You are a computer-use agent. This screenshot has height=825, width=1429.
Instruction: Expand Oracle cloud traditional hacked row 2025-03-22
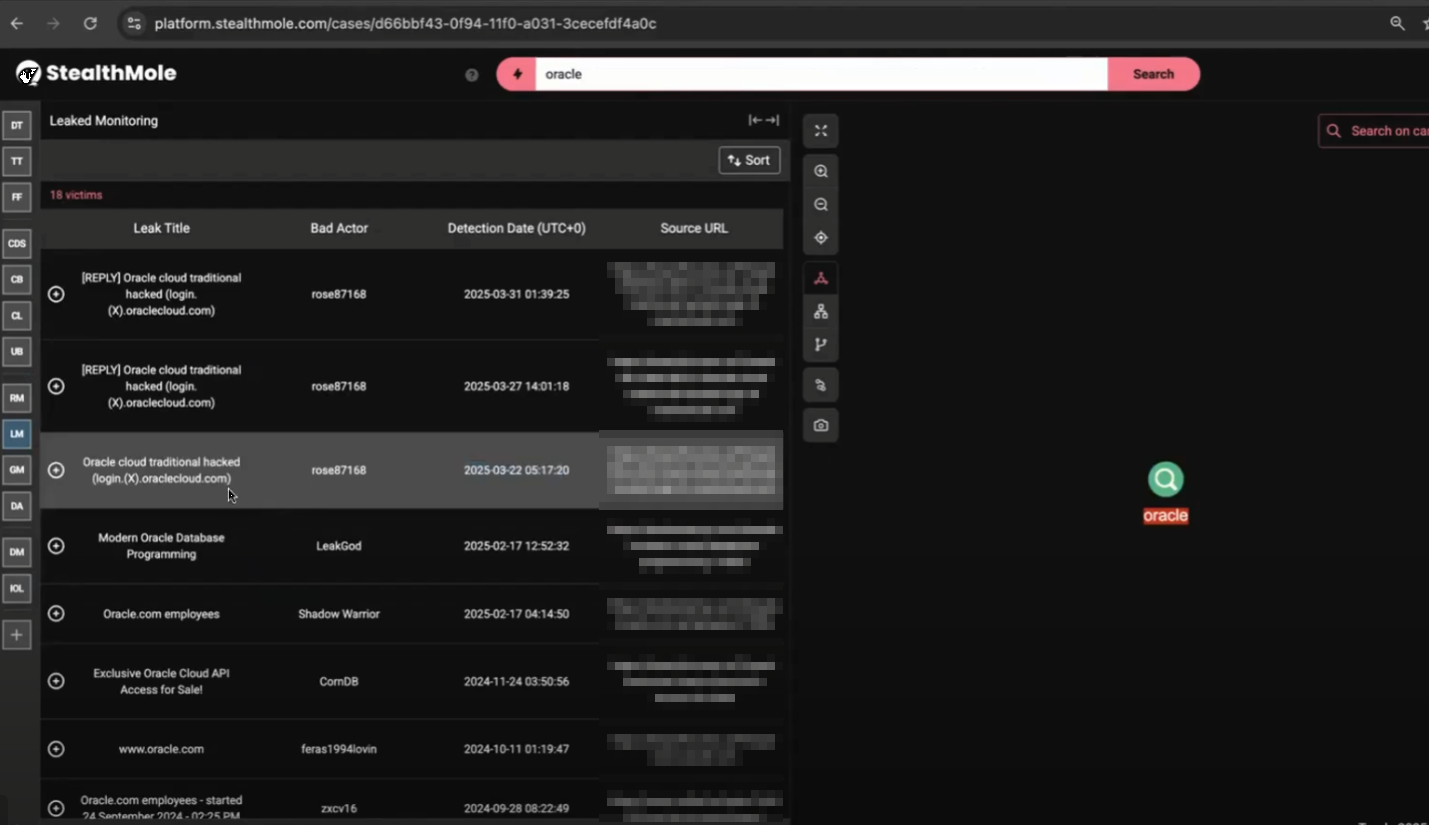56,470
